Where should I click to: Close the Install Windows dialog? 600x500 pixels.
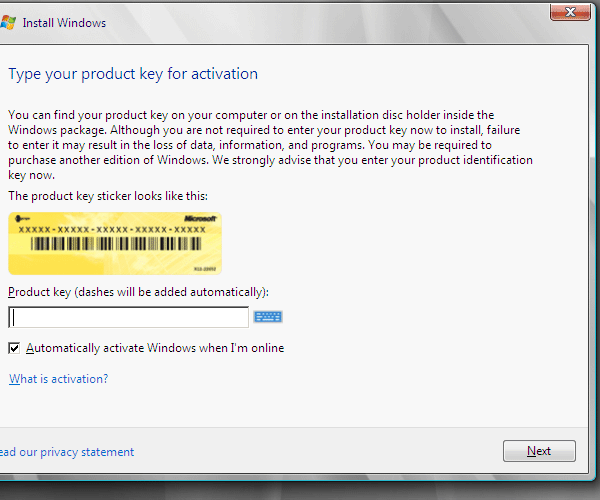570,12
